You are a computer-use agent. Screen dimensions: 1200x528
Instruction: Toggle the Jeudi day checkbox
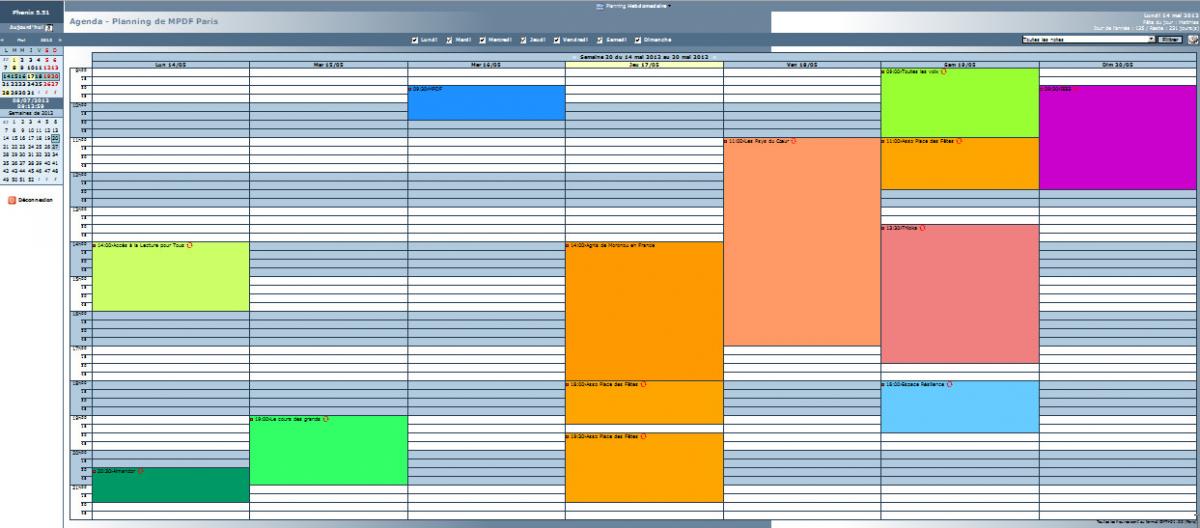(x=523, y=40)
